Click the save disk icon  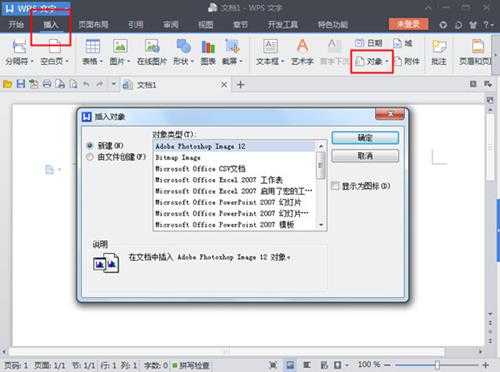tap(21, 84)
